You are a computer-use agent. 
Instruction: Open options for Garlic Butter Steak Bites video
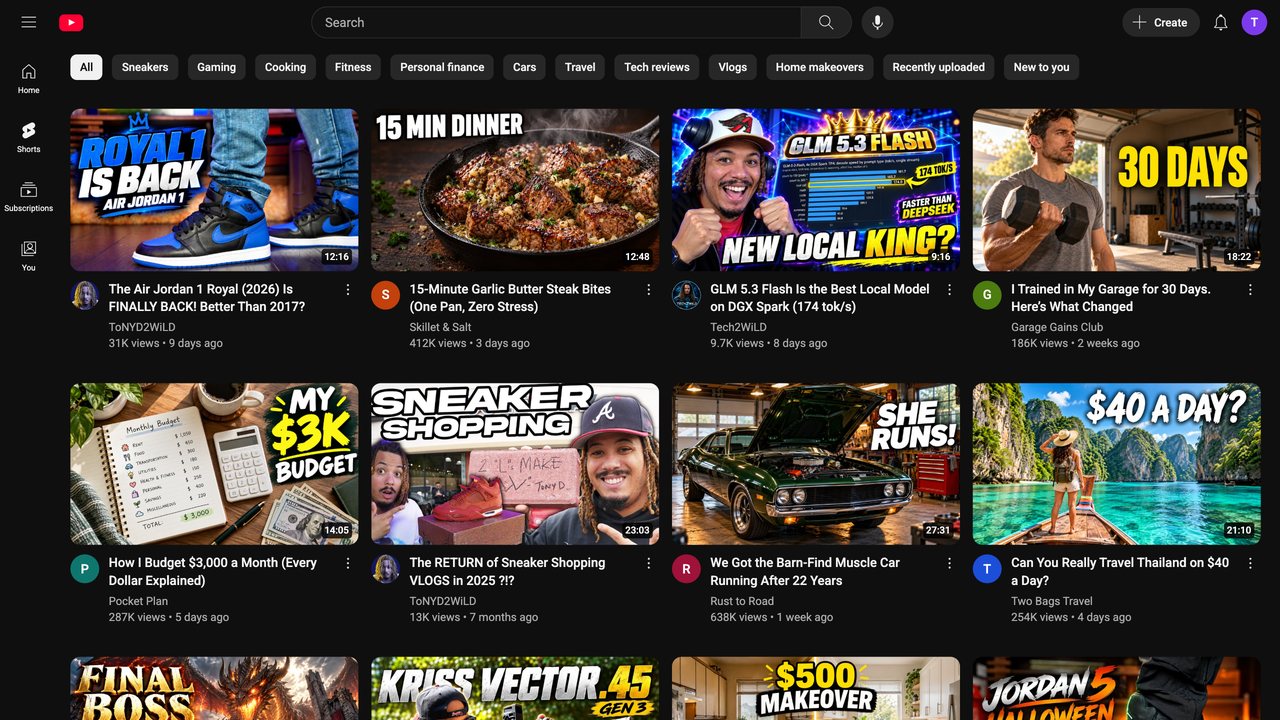649,290
